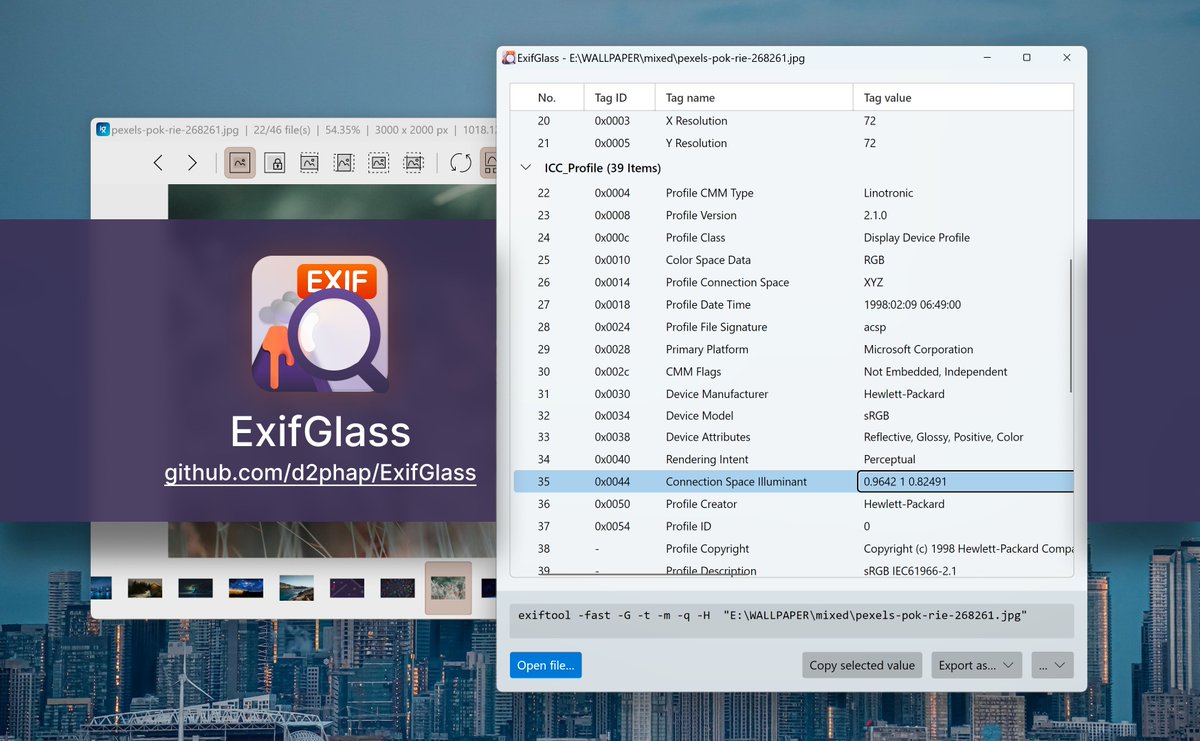
Task: Click the large ExifGlass magnifier logo
Action: (319, 324)
